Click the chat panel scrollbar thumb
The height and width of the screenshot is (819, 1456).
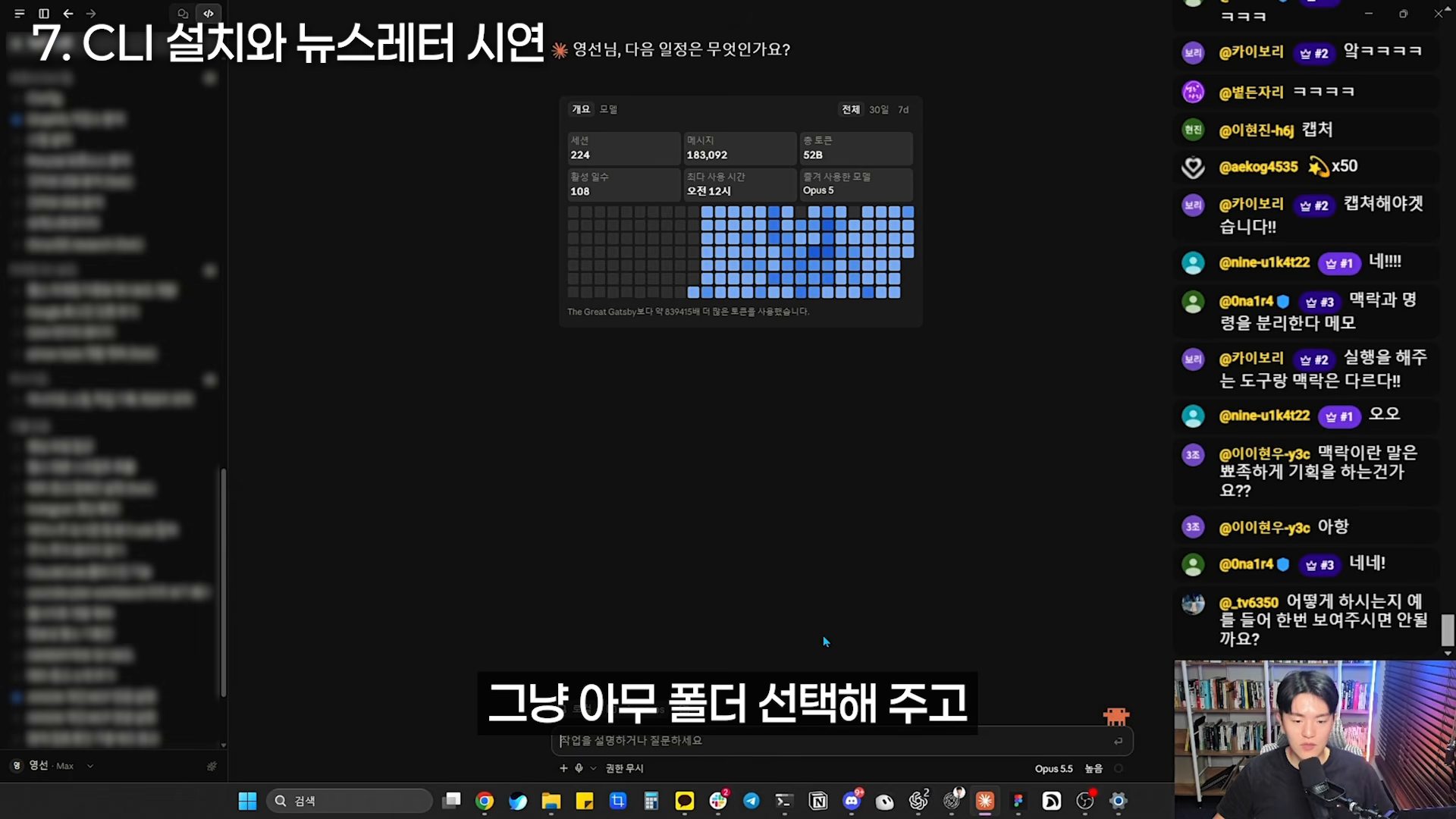pyautogui.click(x=1448, y=630)
